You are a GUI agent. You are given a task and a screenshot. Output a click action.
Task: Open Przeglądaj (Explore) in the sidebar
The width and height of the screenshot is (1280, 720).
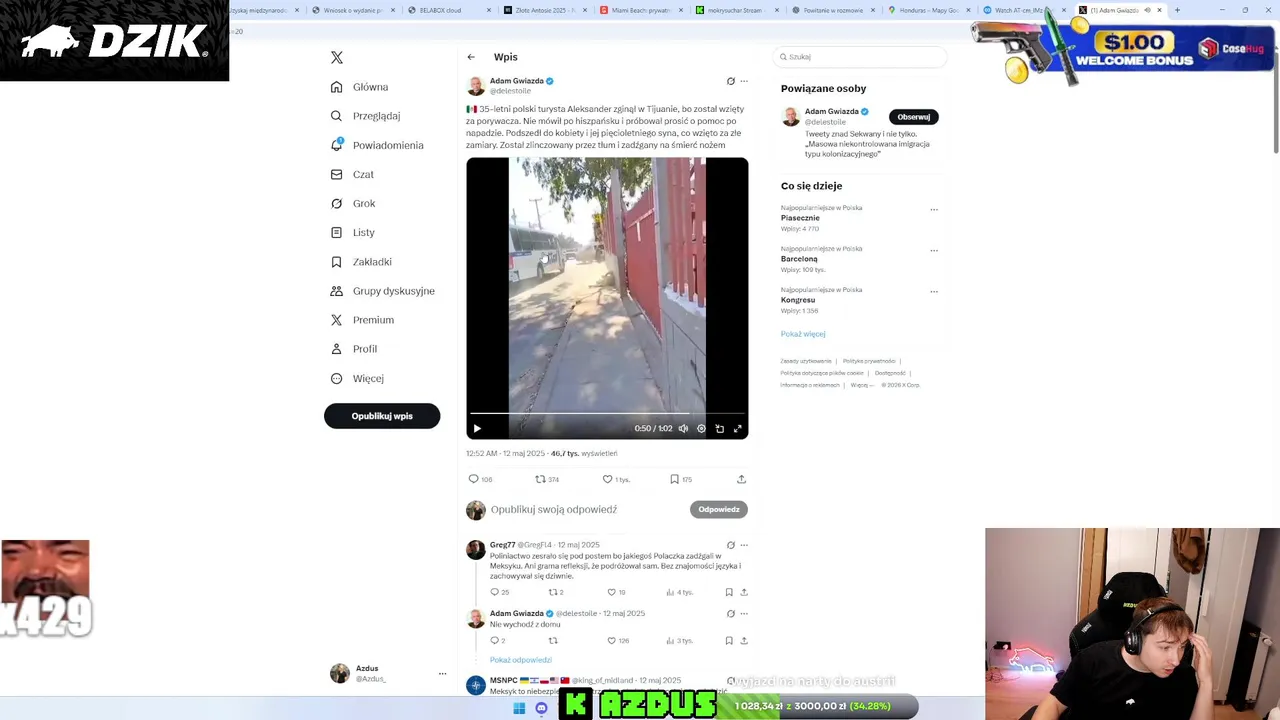point(366,116)
